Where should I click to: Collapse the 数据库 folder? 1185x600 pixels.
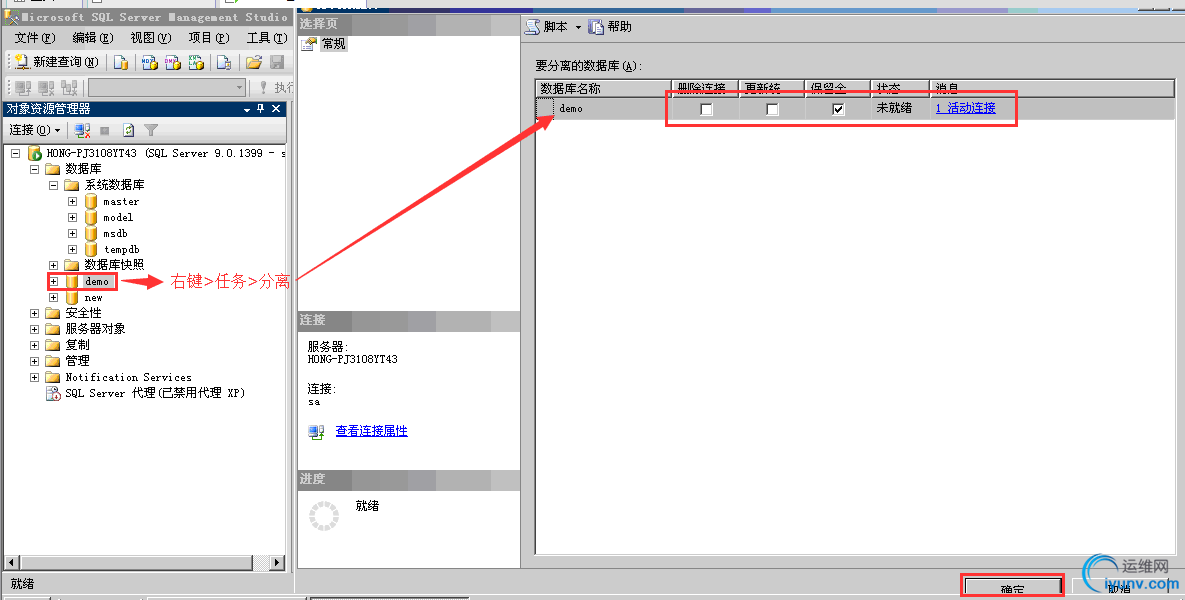34,169
